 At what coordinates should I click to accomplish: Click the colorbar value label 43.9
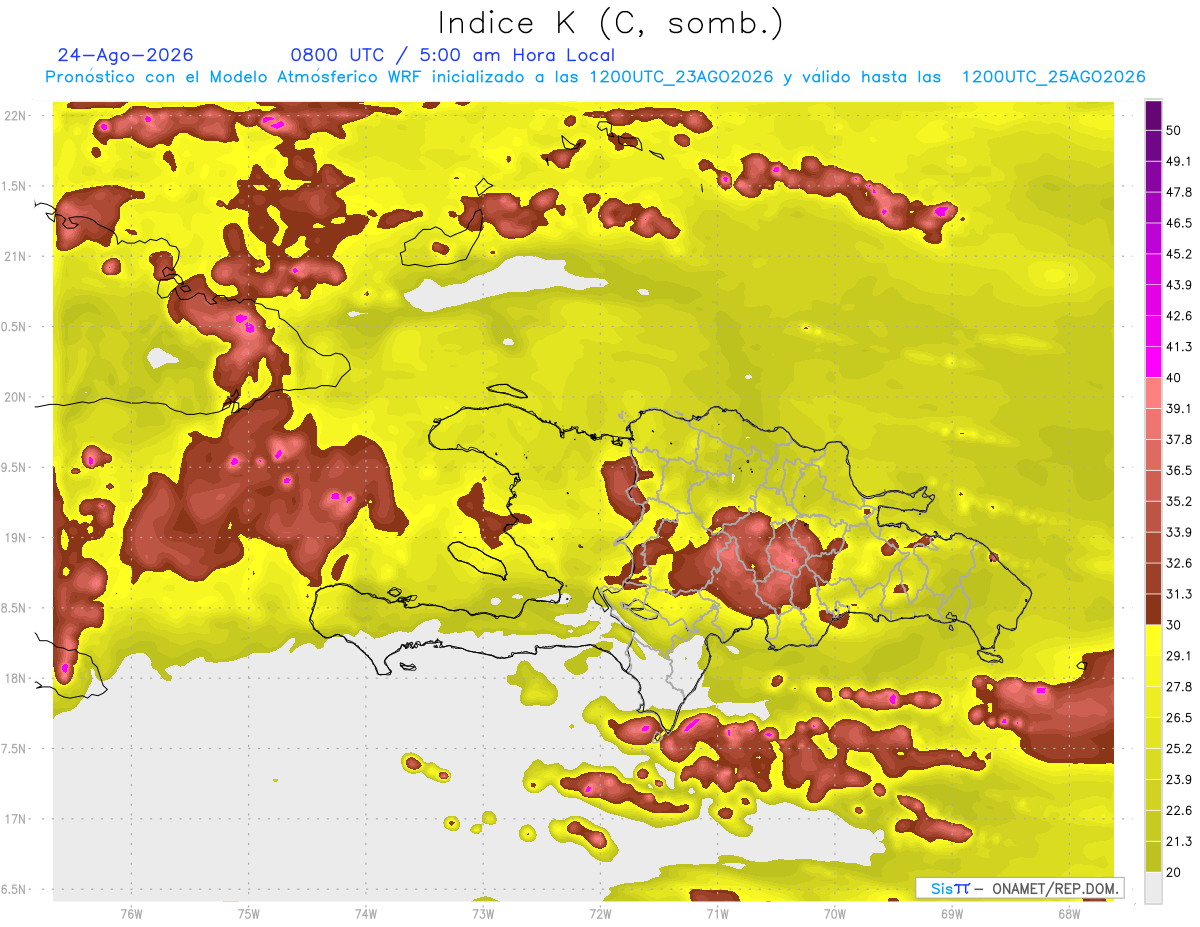(1179, 285)
